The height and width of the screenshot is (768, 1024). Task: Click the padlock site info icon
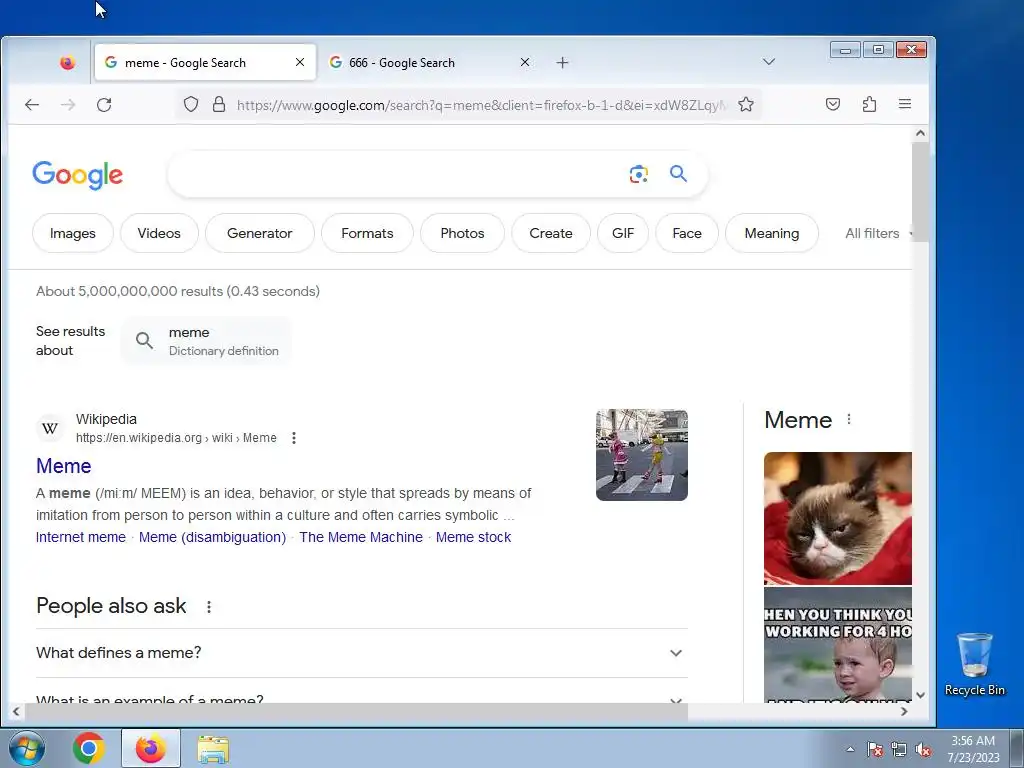click(x=219, y=104)
